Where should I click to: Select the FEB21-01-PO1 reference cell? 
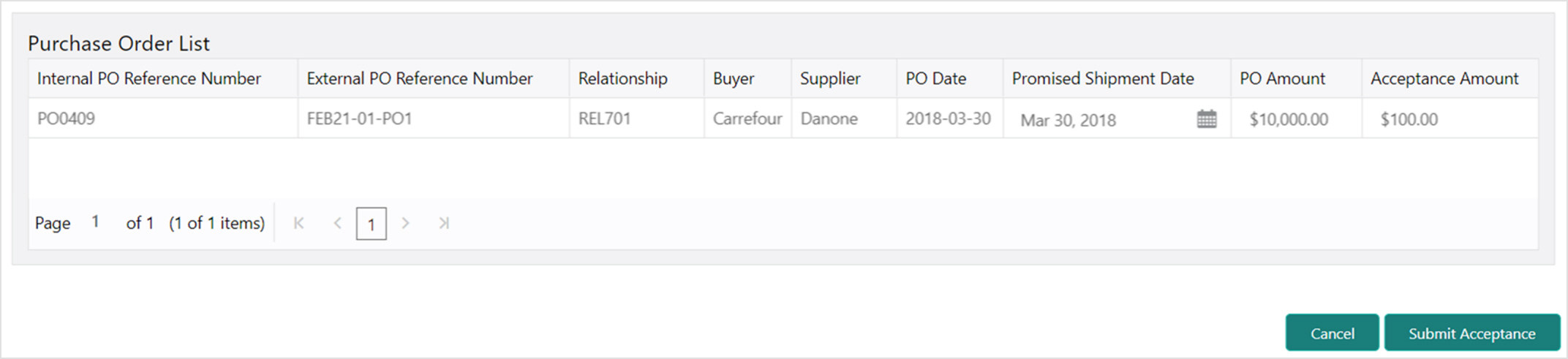pyautogui.click(x=434, y=118)
